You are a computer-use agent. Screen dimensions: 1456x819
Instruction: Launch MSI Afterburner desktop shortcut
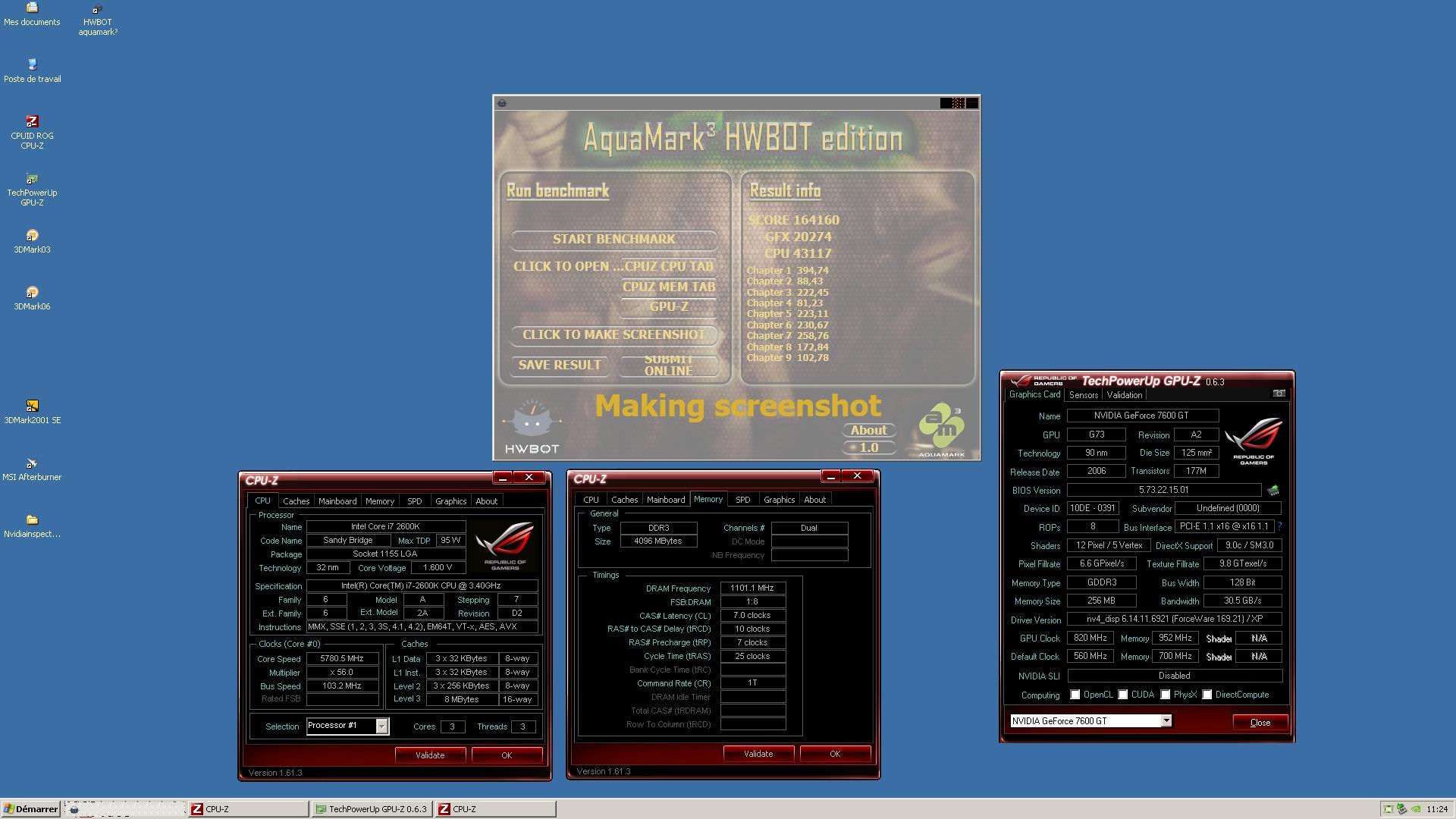[x=32, y=469]
